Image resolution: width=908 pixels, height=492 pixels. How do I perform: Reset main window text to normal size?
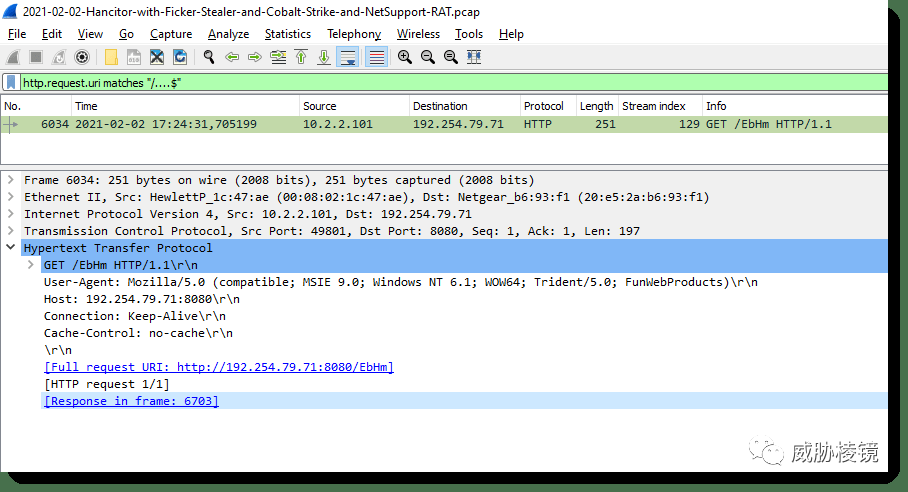click(x=451, y=57)
